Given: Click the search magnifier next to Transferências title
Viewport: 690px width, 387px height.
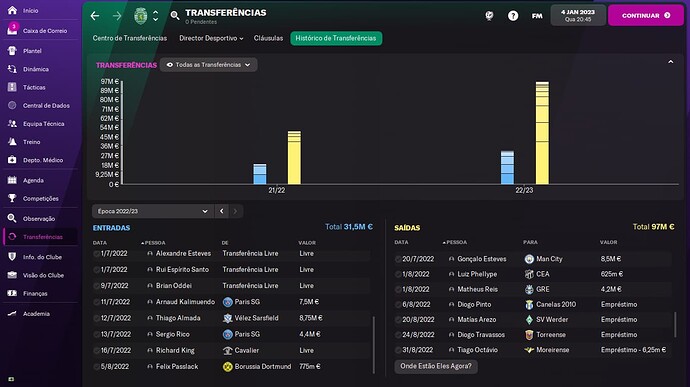Looking at the screenshot, I should 175,16.
